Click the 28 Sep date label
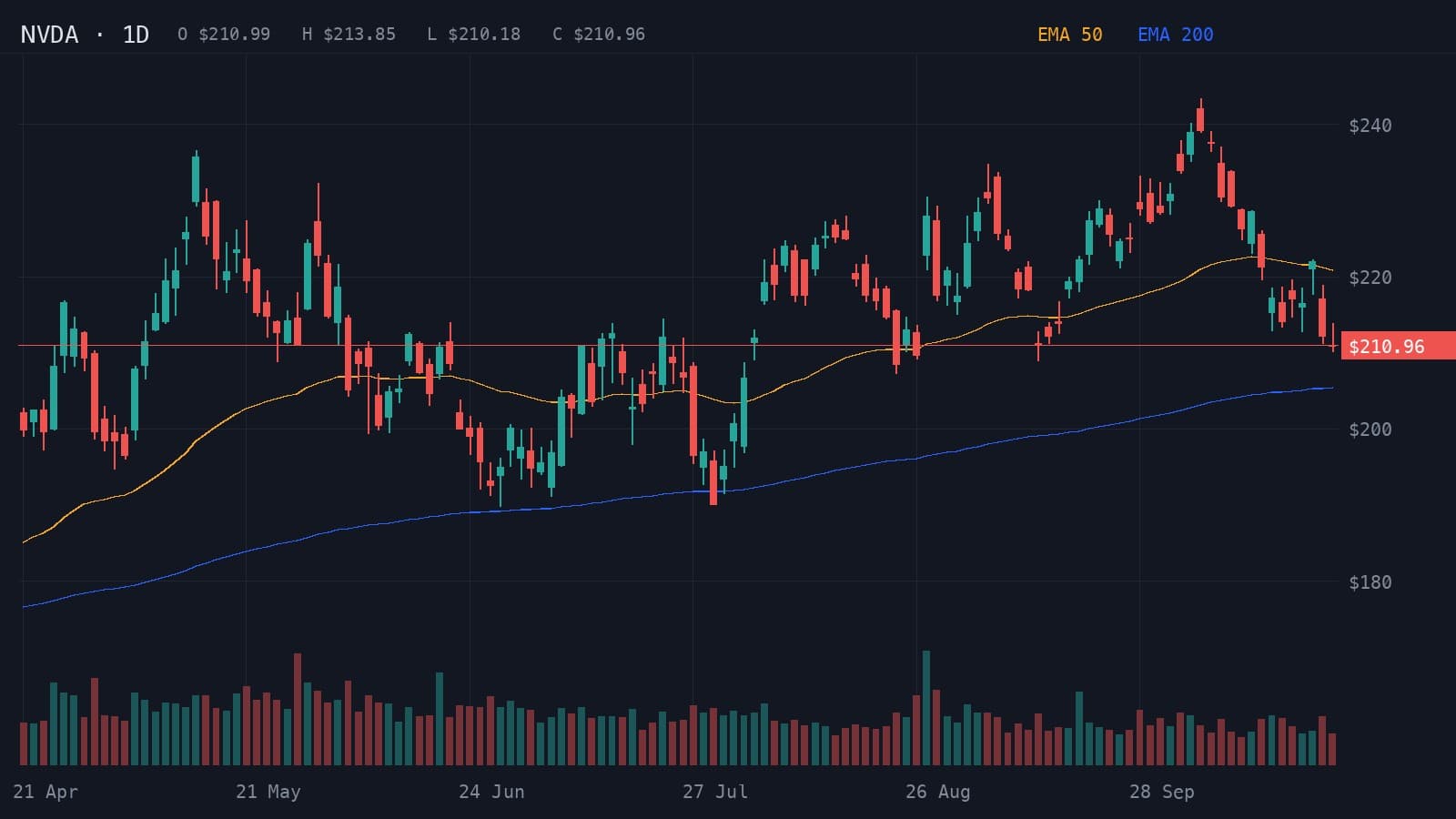 tap(1162, 792)
